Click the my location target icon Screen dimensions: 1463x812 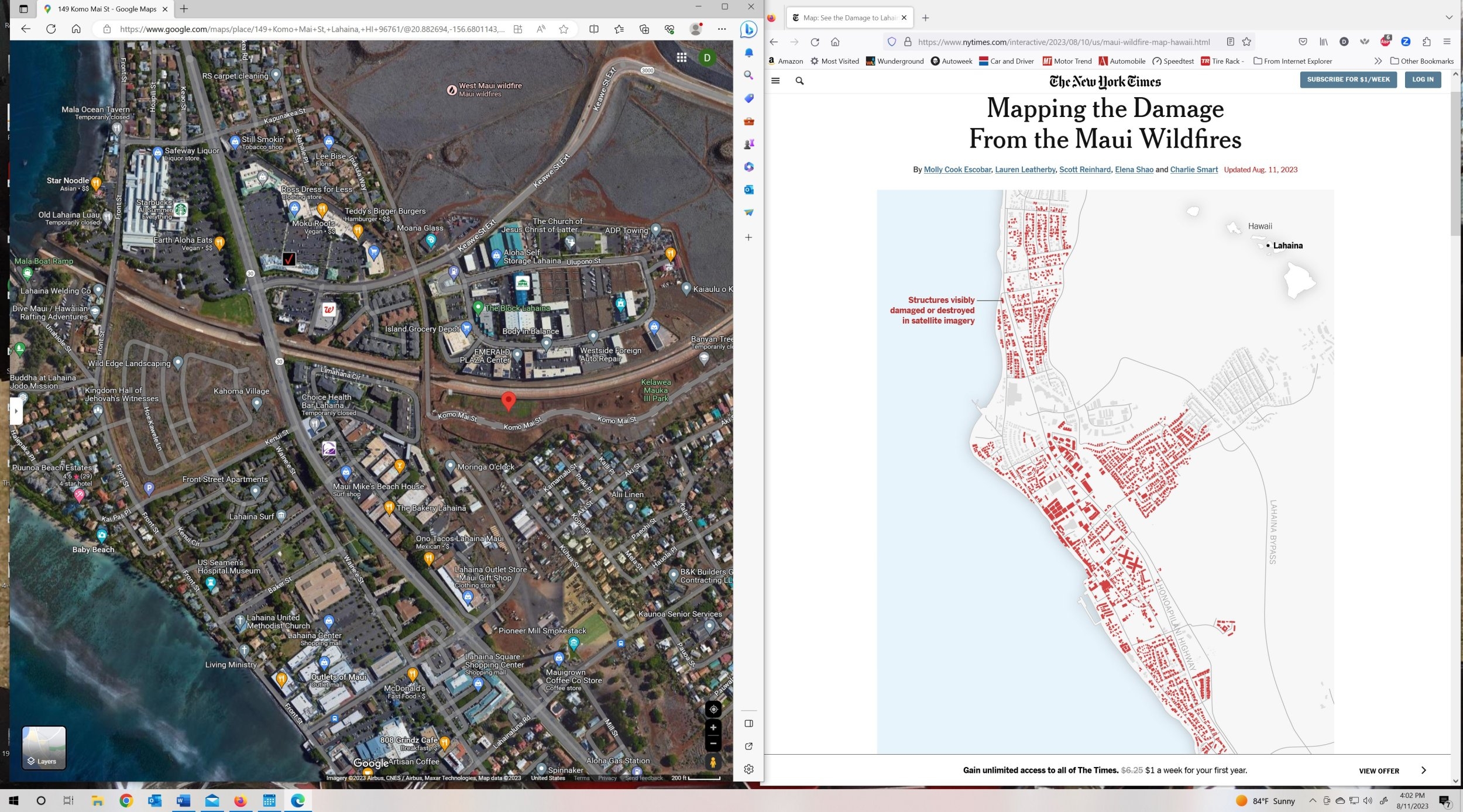click(713, 709)
